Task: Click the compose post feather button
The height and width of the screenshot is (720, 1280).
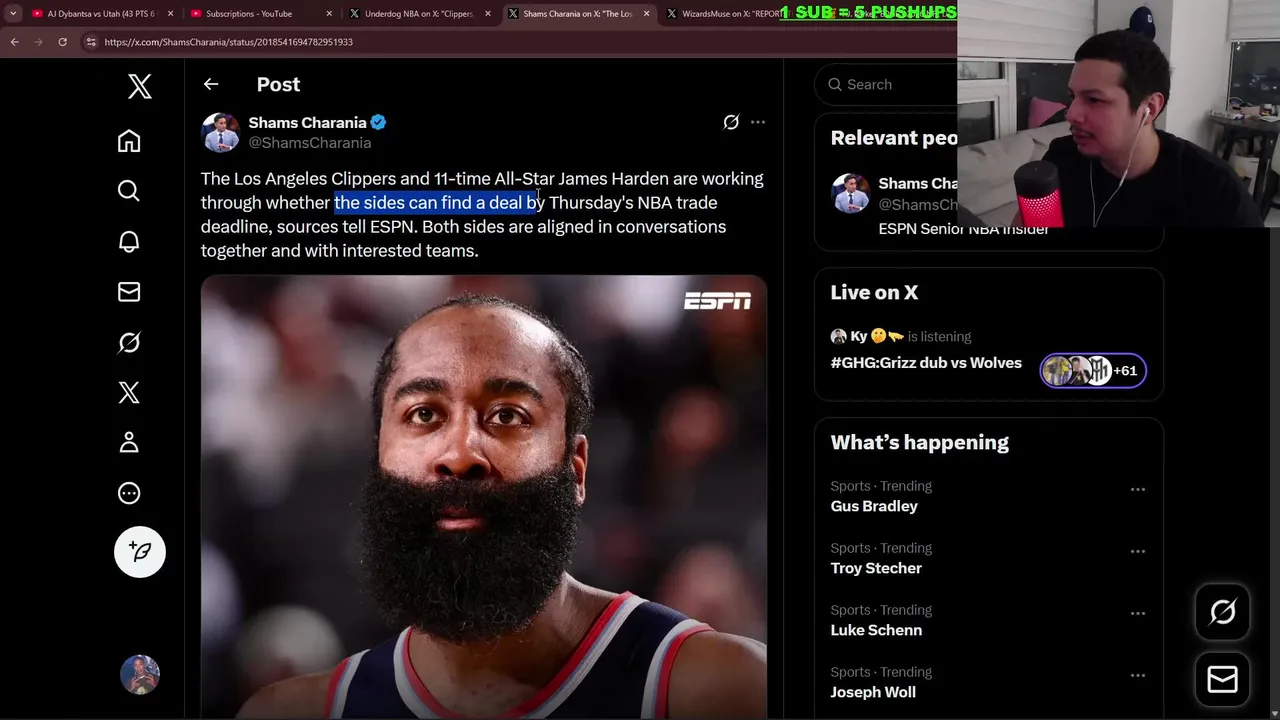Action: point(140,552)
